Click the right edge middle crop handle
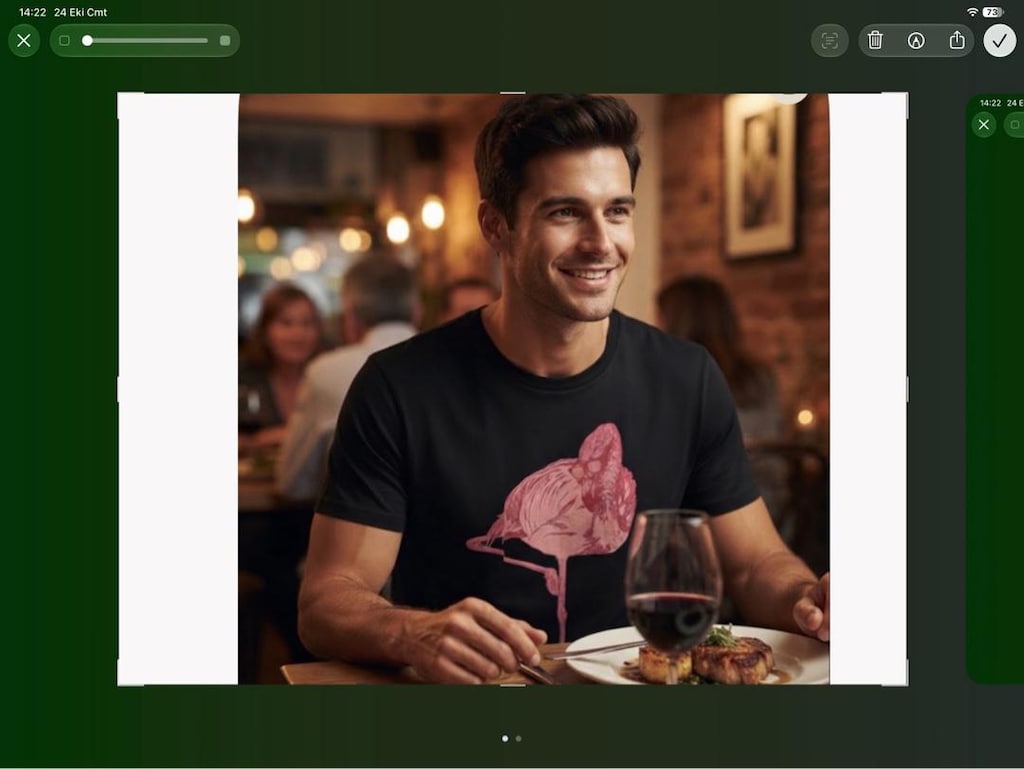 pos(907,389)
